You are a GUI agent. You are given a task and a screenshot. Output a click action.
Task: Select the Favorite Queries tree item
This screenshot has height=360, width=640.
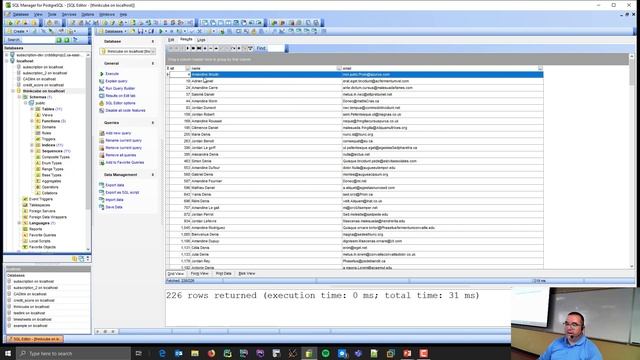(x=42, y=235)
